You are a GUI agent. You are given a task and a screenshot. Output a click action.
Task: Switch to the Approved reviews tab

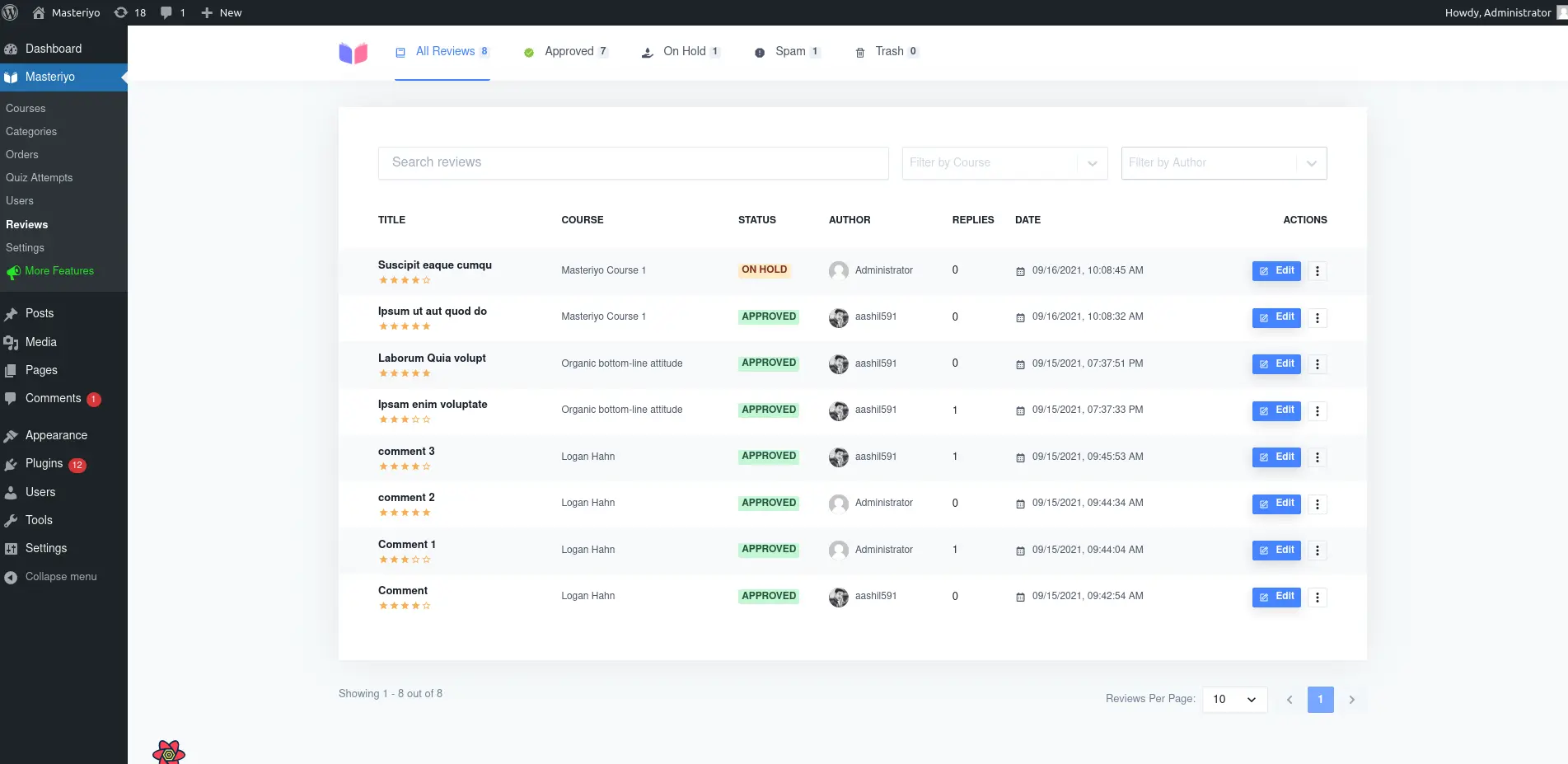click(x=566, y=52)
